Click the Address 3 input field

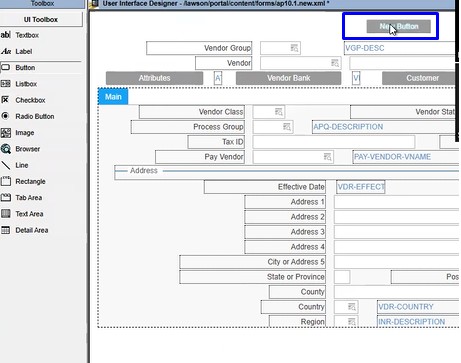(x=397, y=232)
